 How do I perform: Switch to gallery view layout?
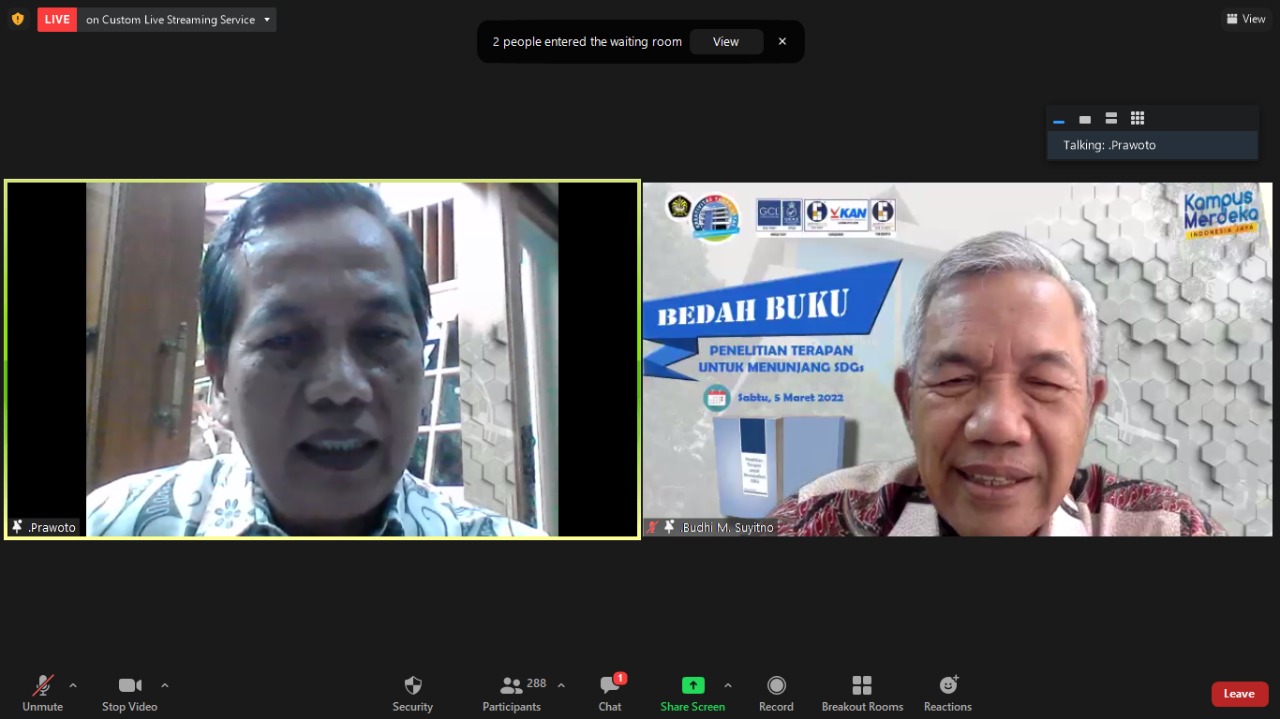click(1137, 119)
